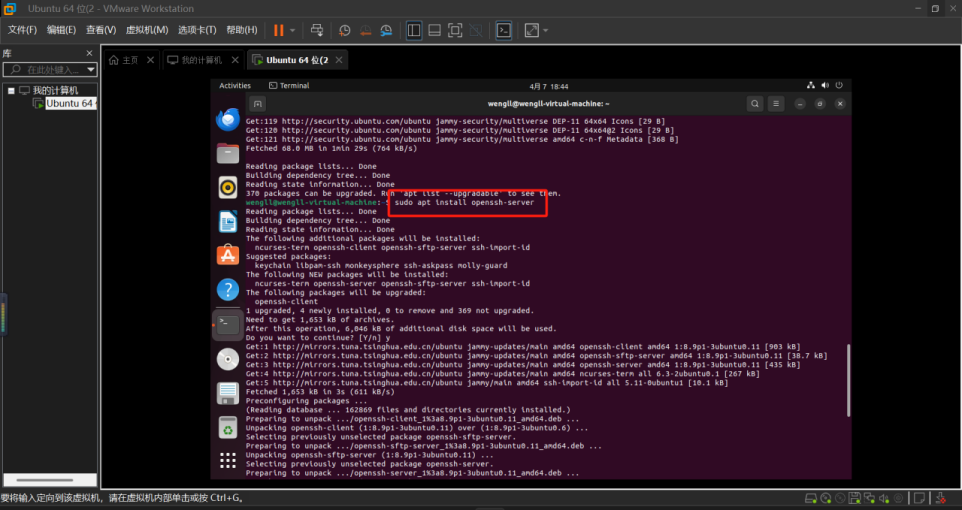Open Files from the Ubuntu dock
This screenshot has width=962, height=510.
coord(228,153)
